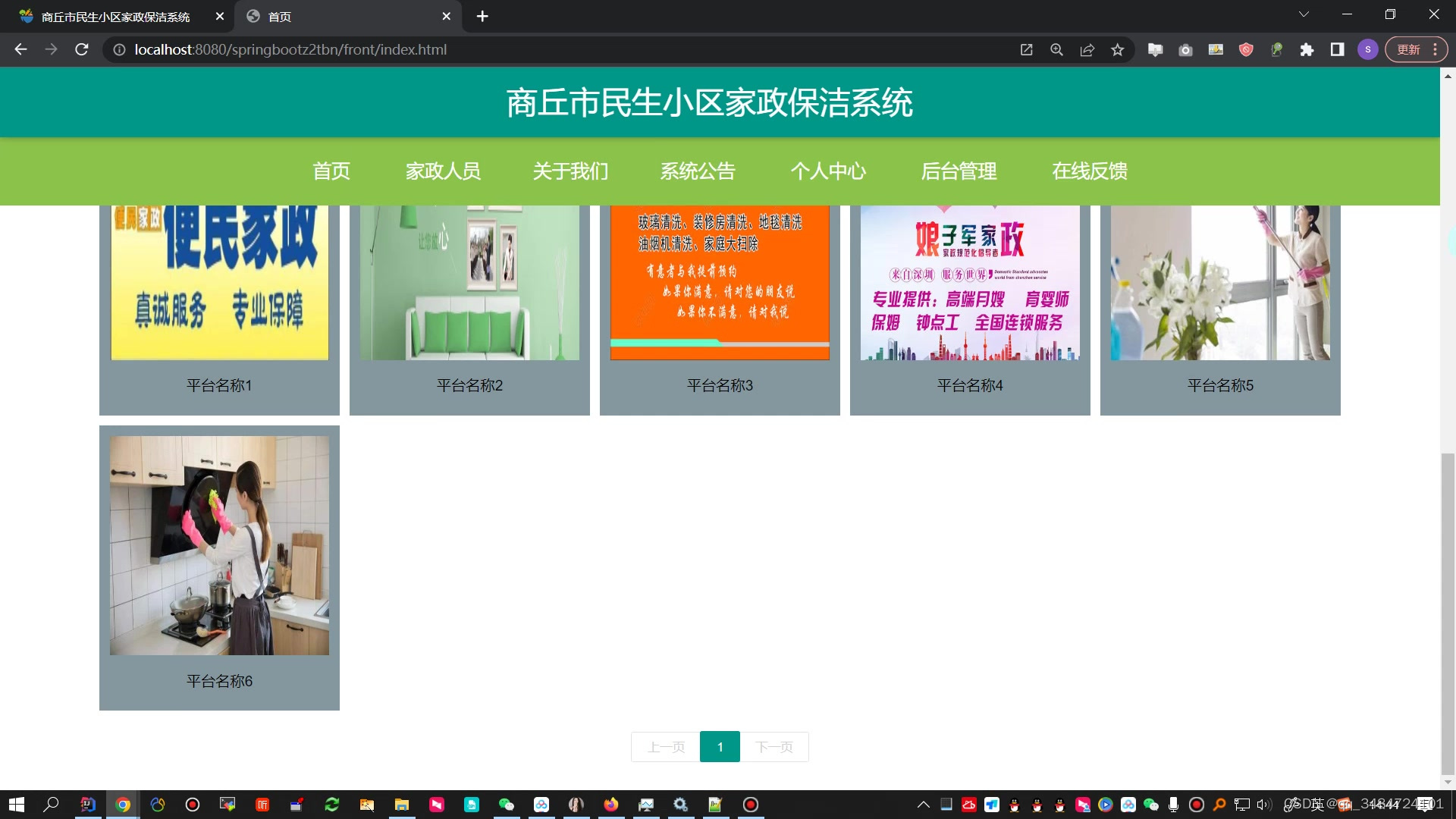Open the 平台名称6 kitchen cleaning thumbnail
The image size is (1456, 819).
(x=219, y=545)
